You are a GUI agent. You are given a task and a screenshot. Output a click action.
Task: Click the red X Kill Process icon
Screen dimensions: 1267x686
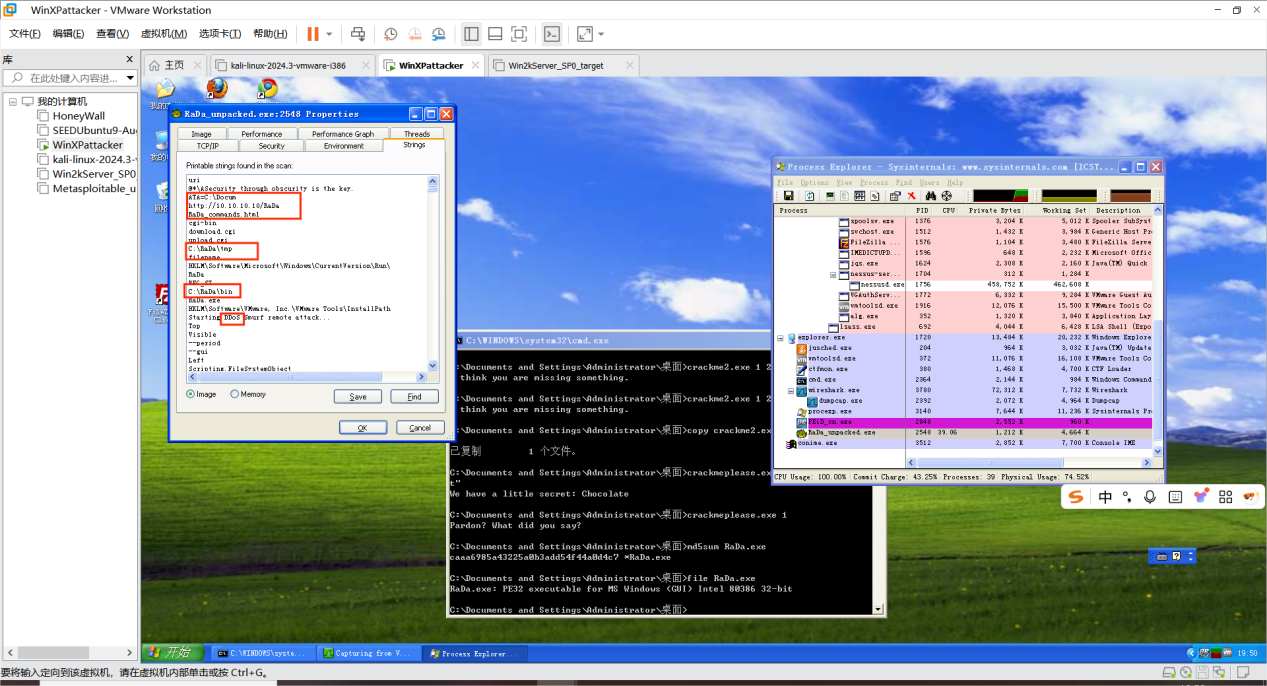911,196
